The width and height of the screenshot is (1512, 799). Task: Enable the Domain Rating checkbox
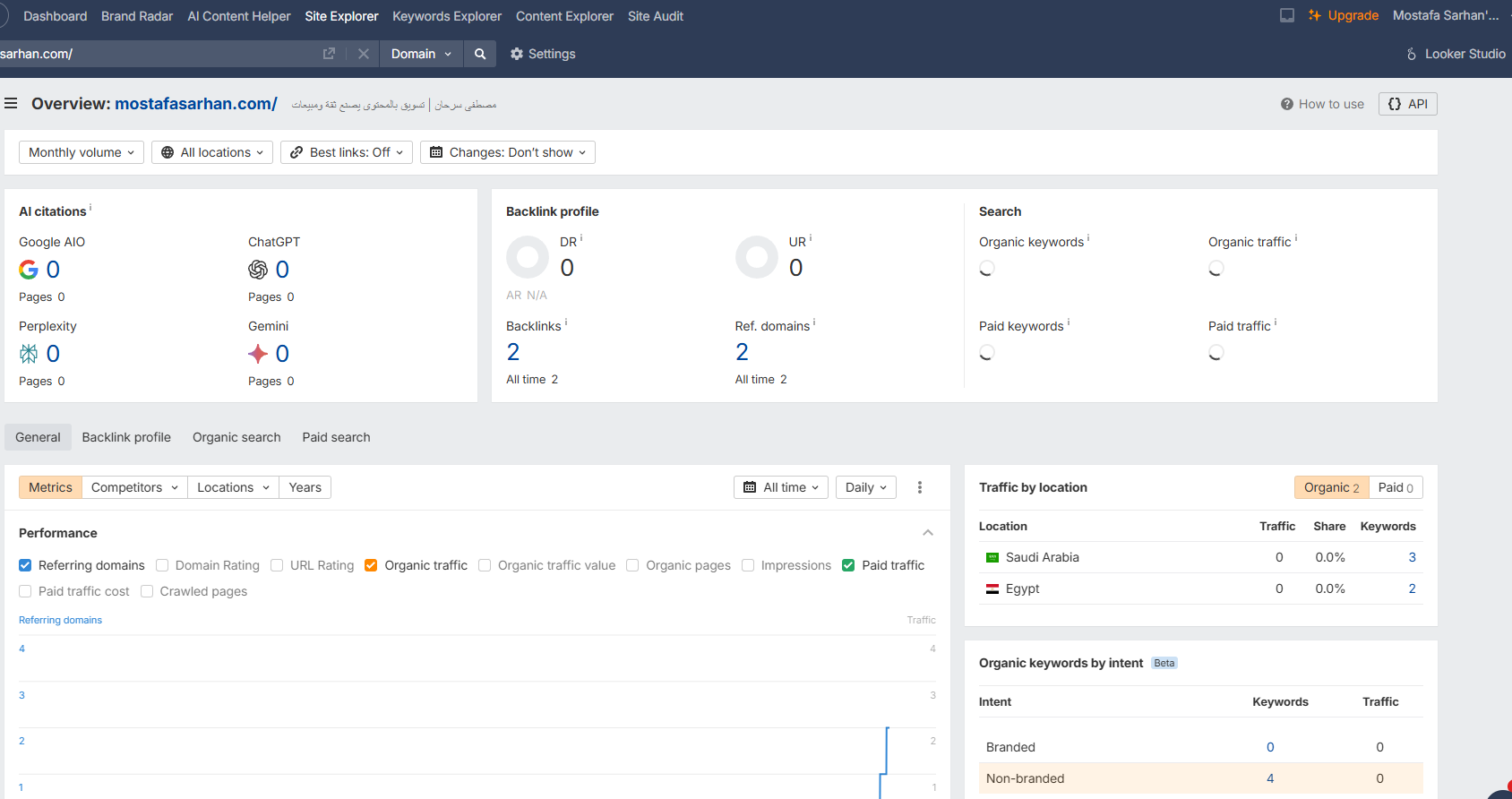click(x=162, y=565)
